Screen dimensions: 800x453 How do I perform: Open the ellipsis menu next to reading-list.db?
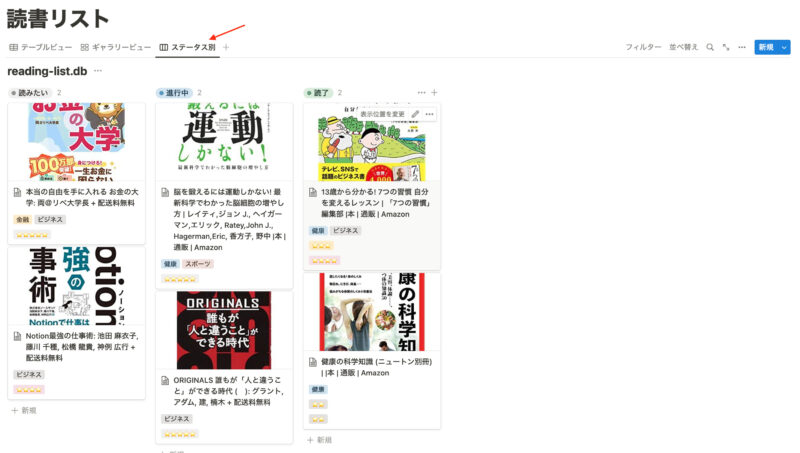pos(97,71)
